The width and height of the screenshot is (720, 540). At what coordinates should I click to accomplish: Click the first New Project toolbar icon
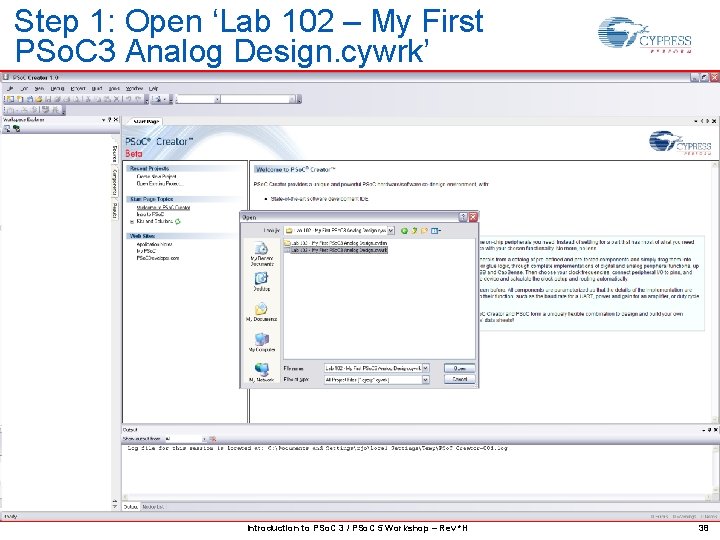[9, 99]
